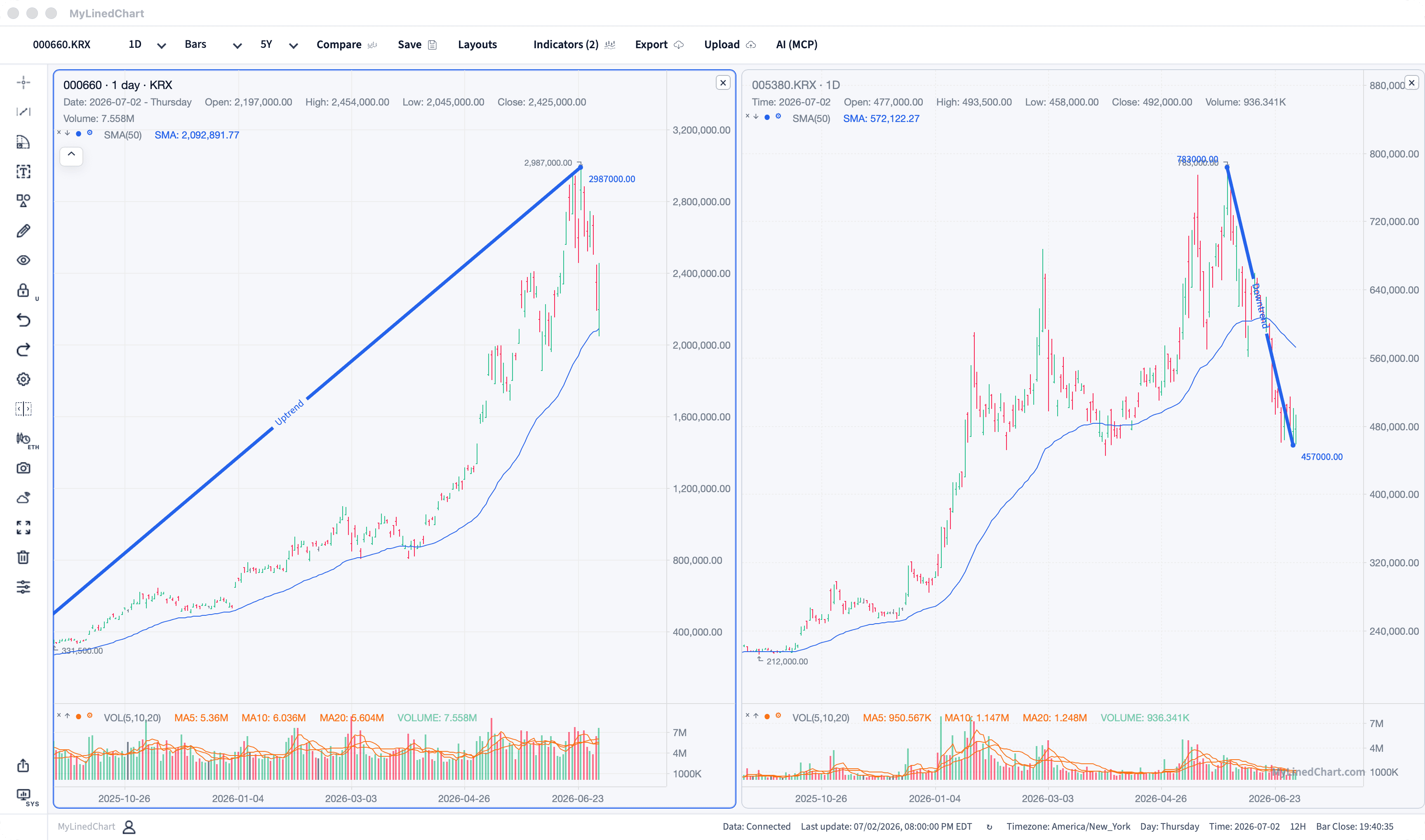Click the orange VOL color dot on right chart

click(x=767, y=717)
